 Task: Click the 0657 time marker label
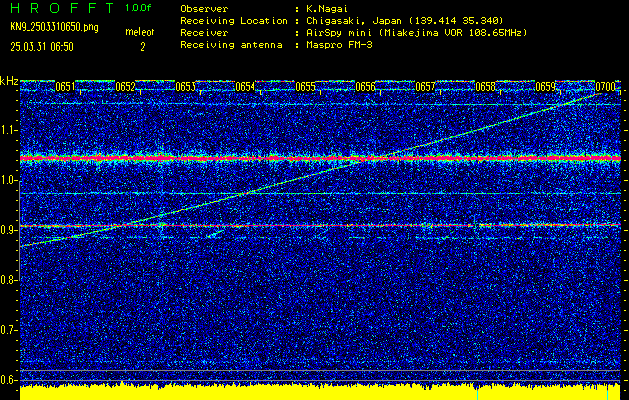point(425,87)
